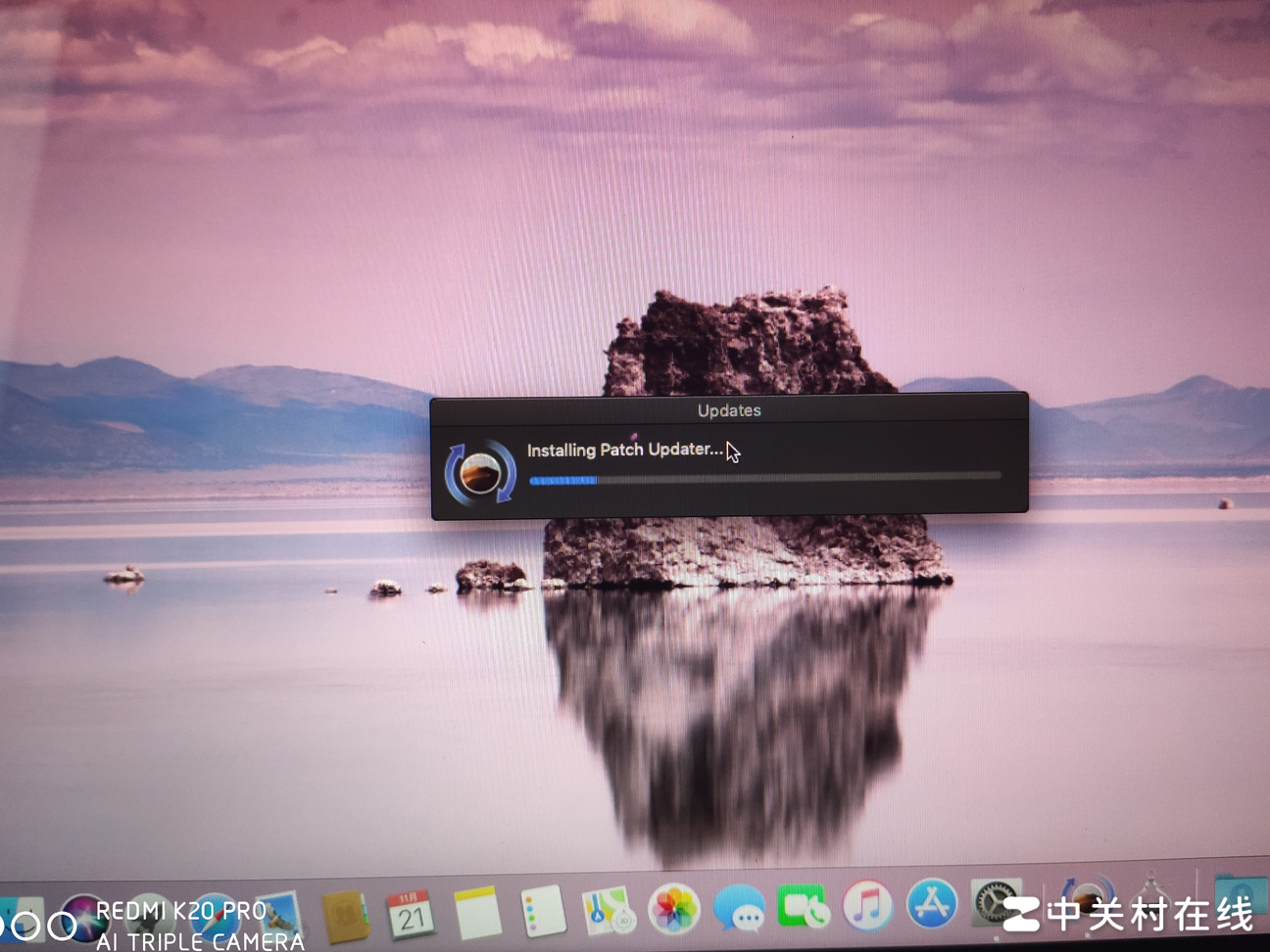Open System Preferences gear icon
Screen dimensions: 1270x952
tap(996, 901)
